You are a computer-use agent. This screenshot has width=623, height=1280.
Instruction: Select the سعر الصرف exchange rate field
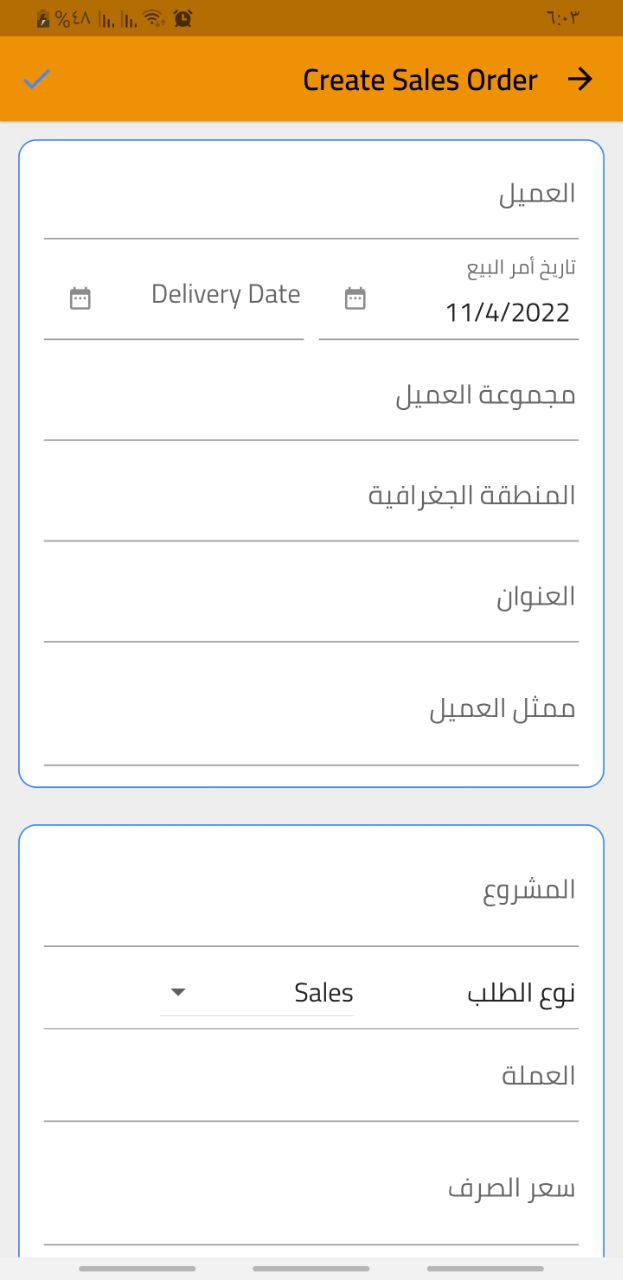[x=311, y=1191]
